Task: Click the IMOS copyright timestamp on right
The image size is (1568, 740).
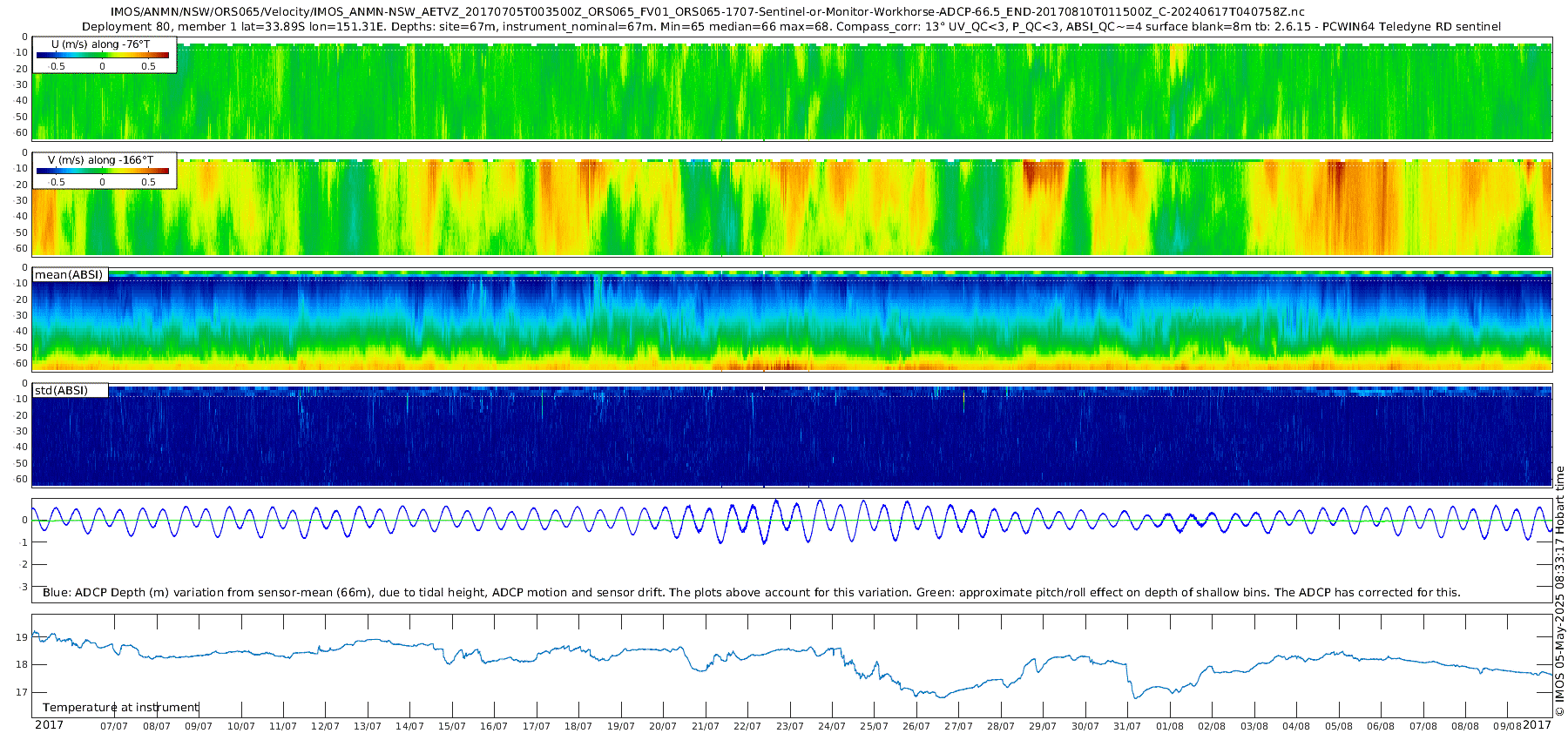Action: pyautogui.click(x=1559, y=591)
